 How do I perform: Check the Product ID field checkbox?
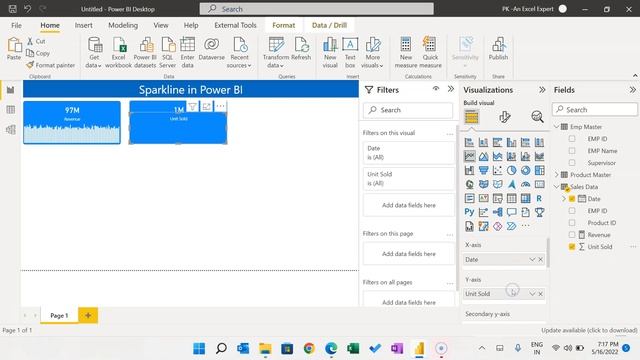click(572, 223)
